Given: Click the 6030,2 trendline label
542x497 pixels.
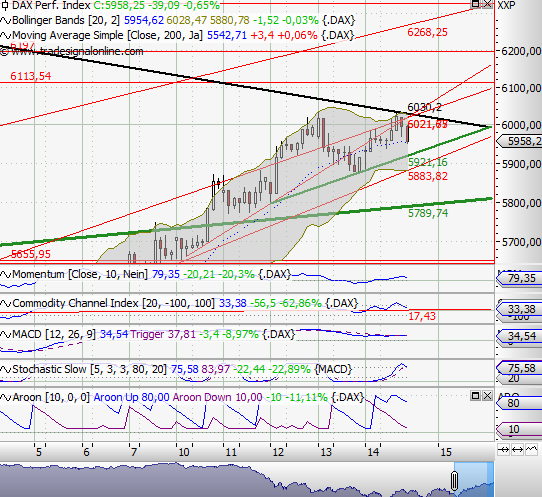Looking at the screenshot, I should [424, 107].
